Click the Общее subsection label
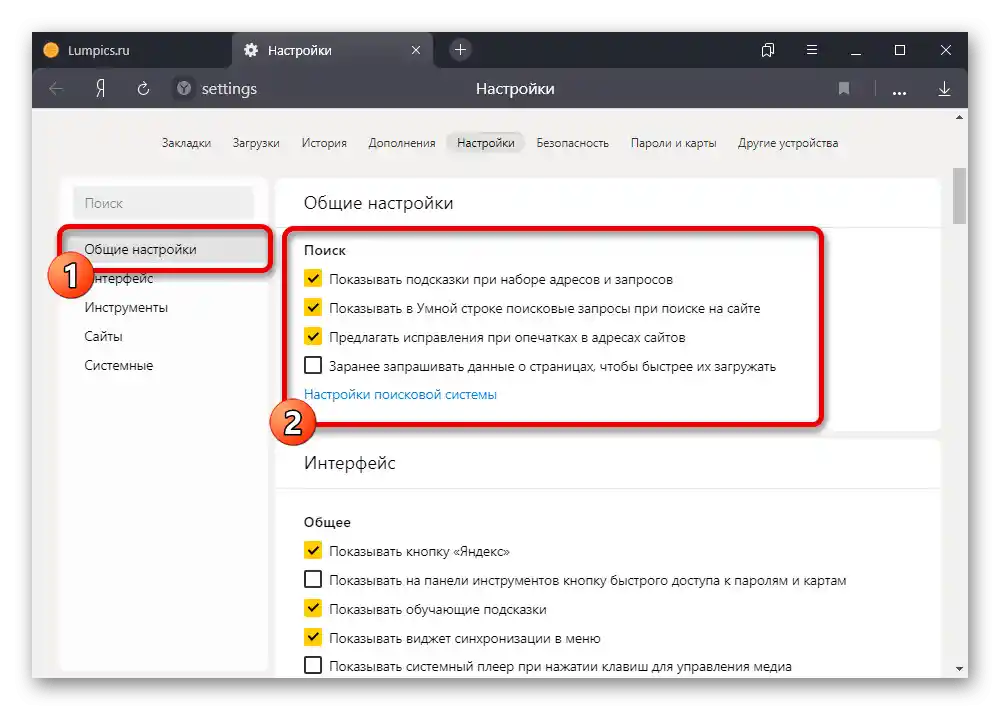 coord(327,522)
